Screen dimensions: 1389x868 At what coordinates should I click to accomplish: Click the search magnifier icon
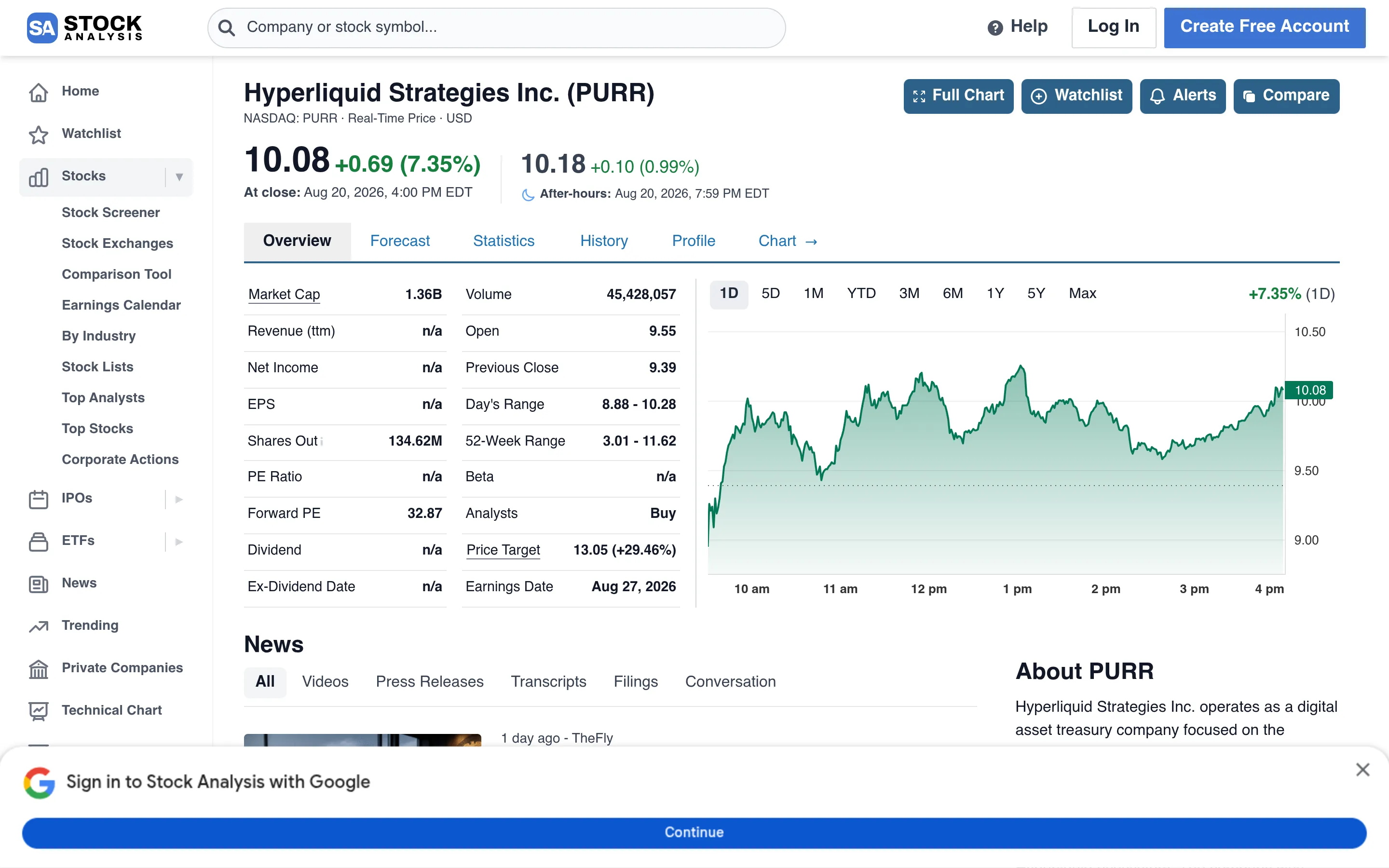227,27
